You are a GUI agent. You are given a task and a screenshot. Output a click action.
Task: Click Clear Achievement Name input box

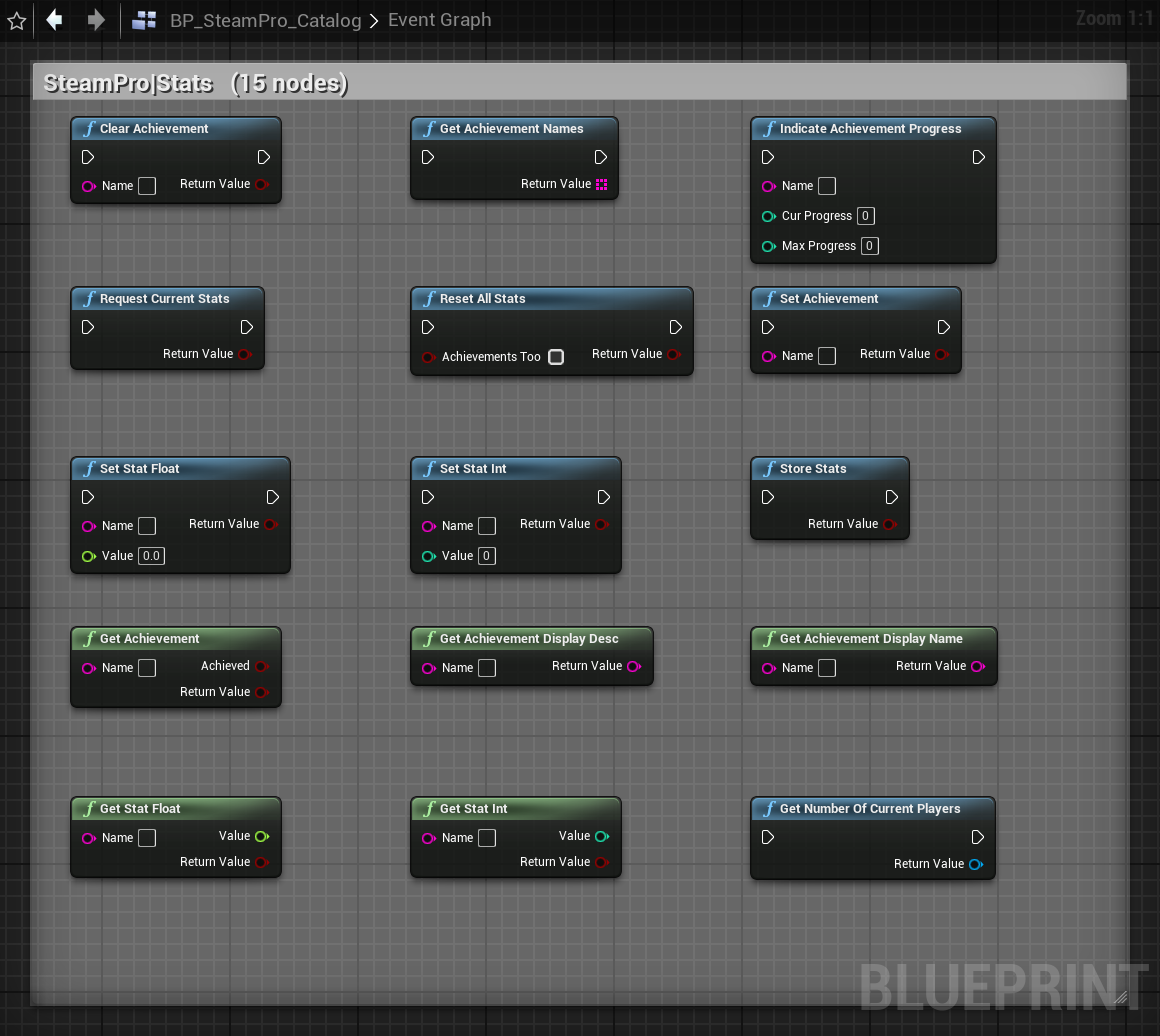pyautogui.click(x=147, y=186)
